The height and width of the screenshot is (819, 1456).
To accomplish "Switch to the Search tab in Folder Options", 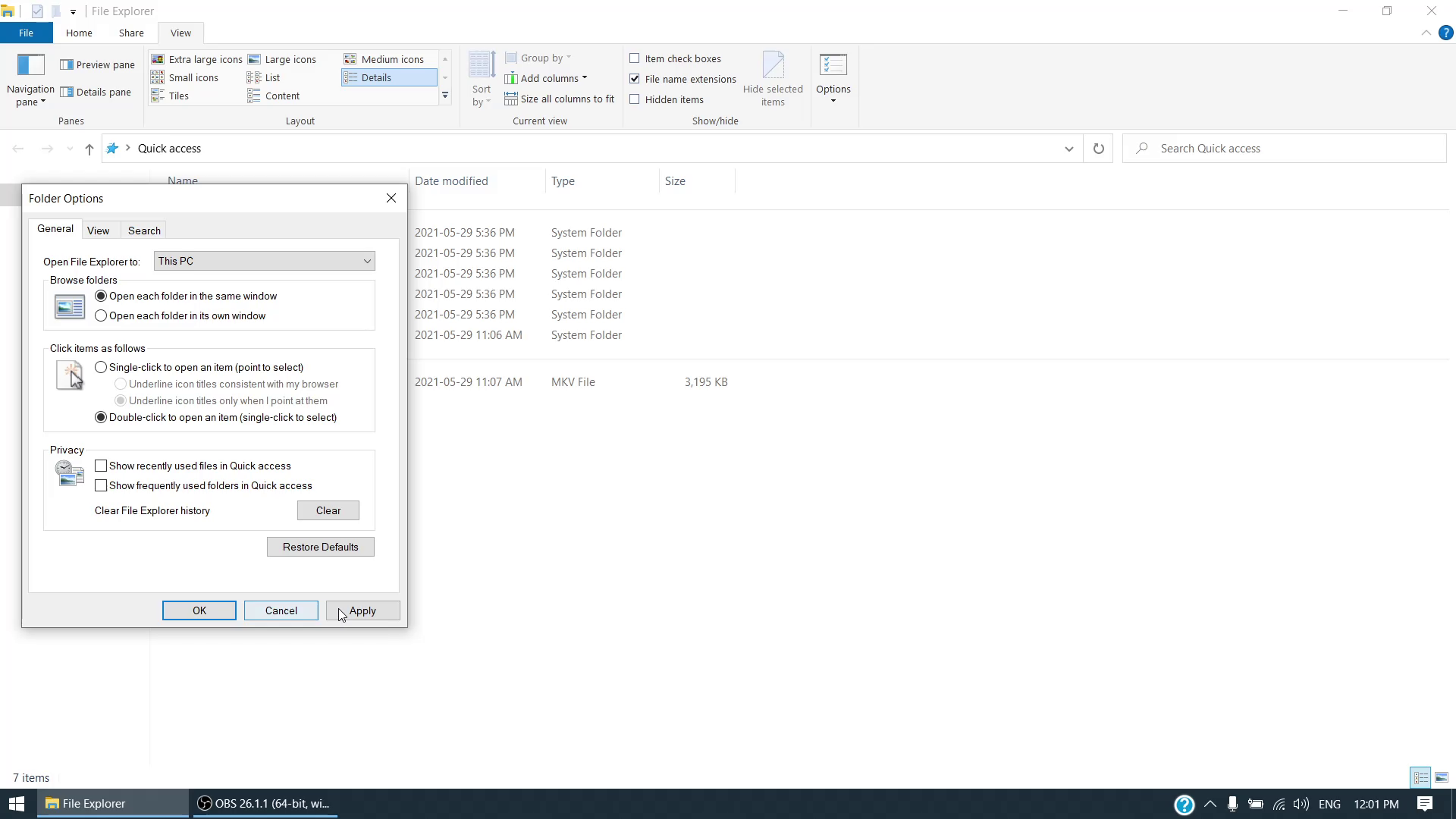I will tap(144, 231).
